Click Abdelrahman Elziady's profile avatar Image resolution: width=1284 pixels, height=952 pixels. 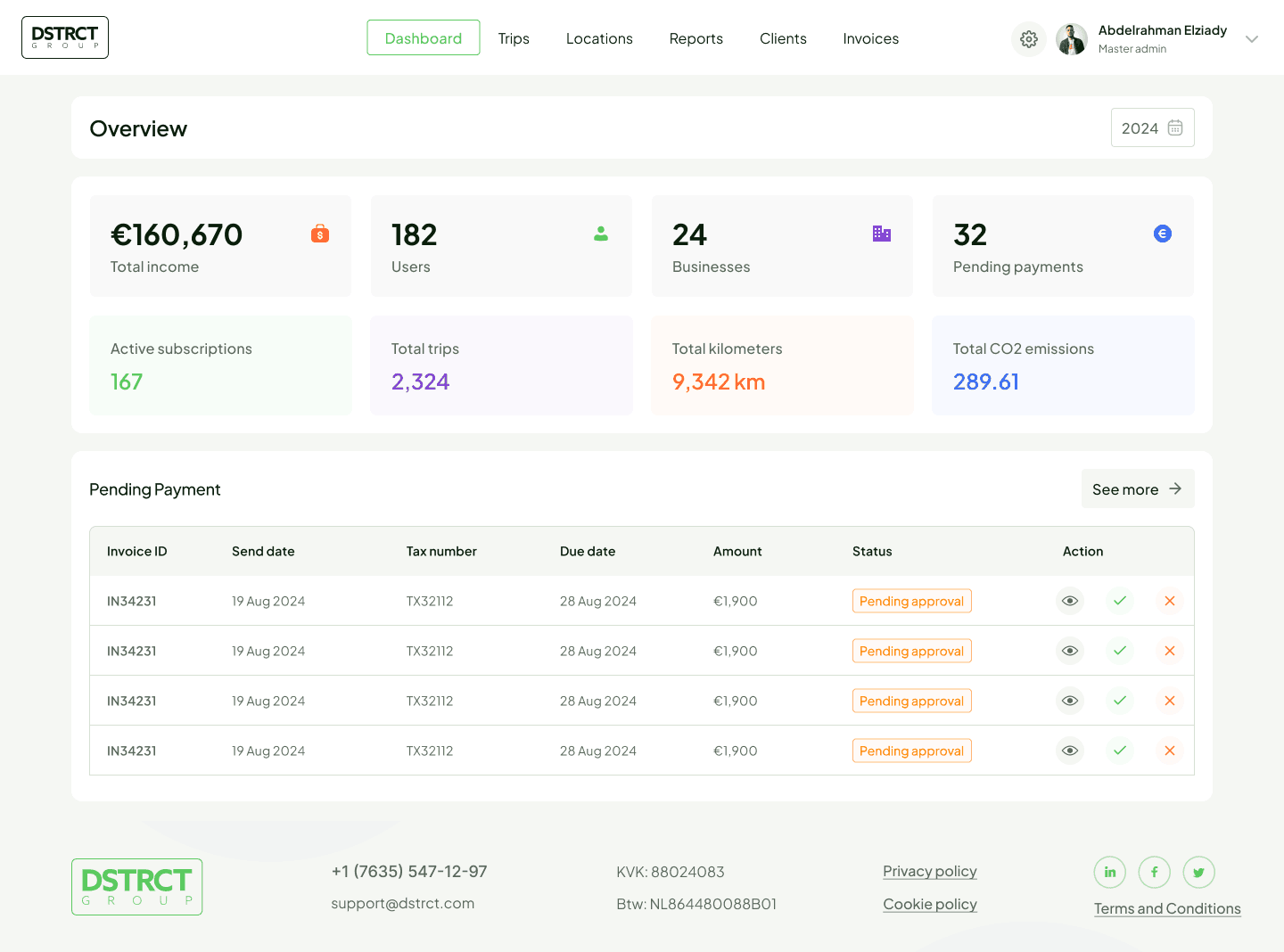[1072, 39]
